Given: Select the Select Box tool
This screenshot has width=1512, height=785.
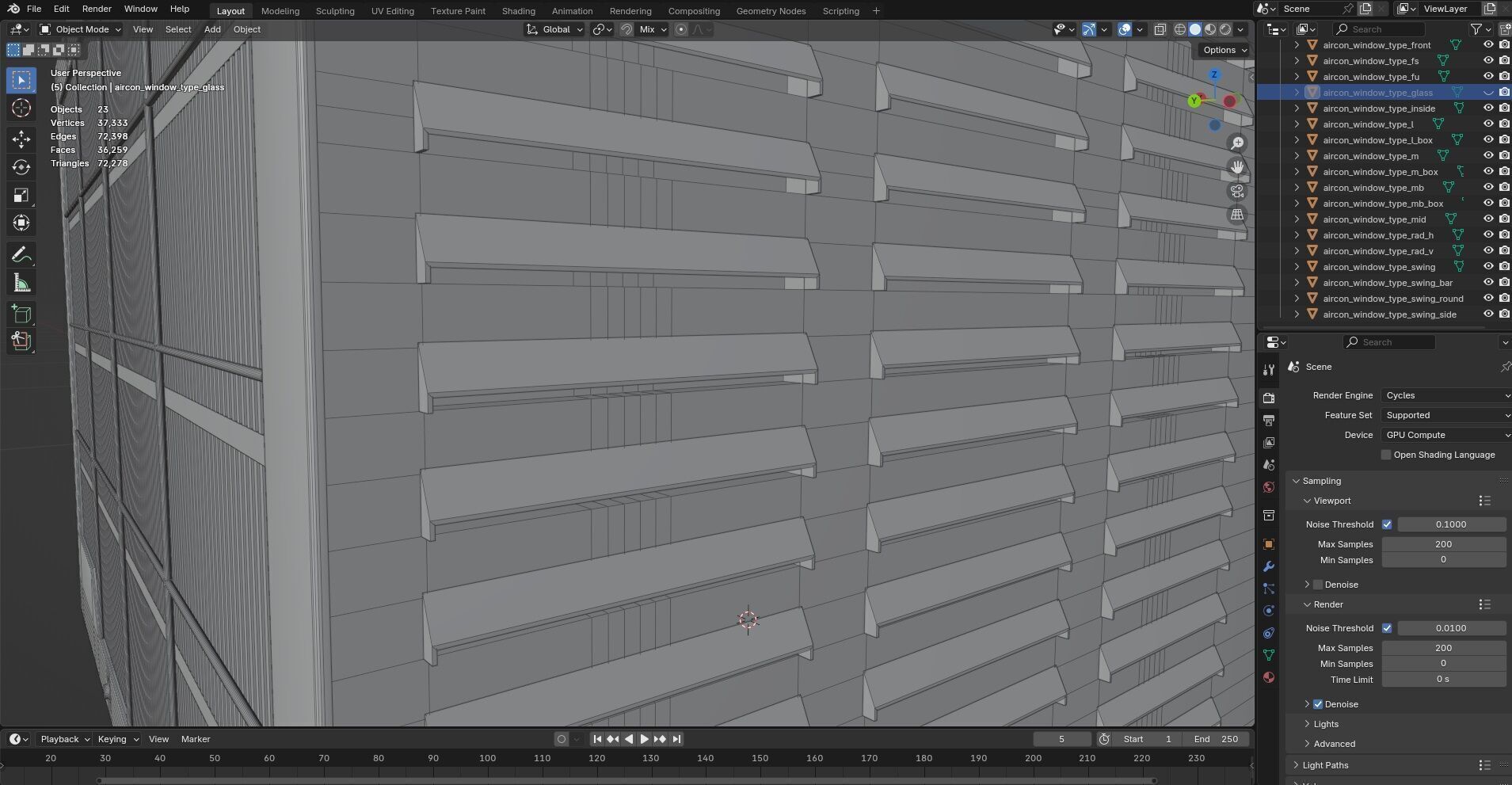Looking at the screenshot, I should (x=21, y=80).
